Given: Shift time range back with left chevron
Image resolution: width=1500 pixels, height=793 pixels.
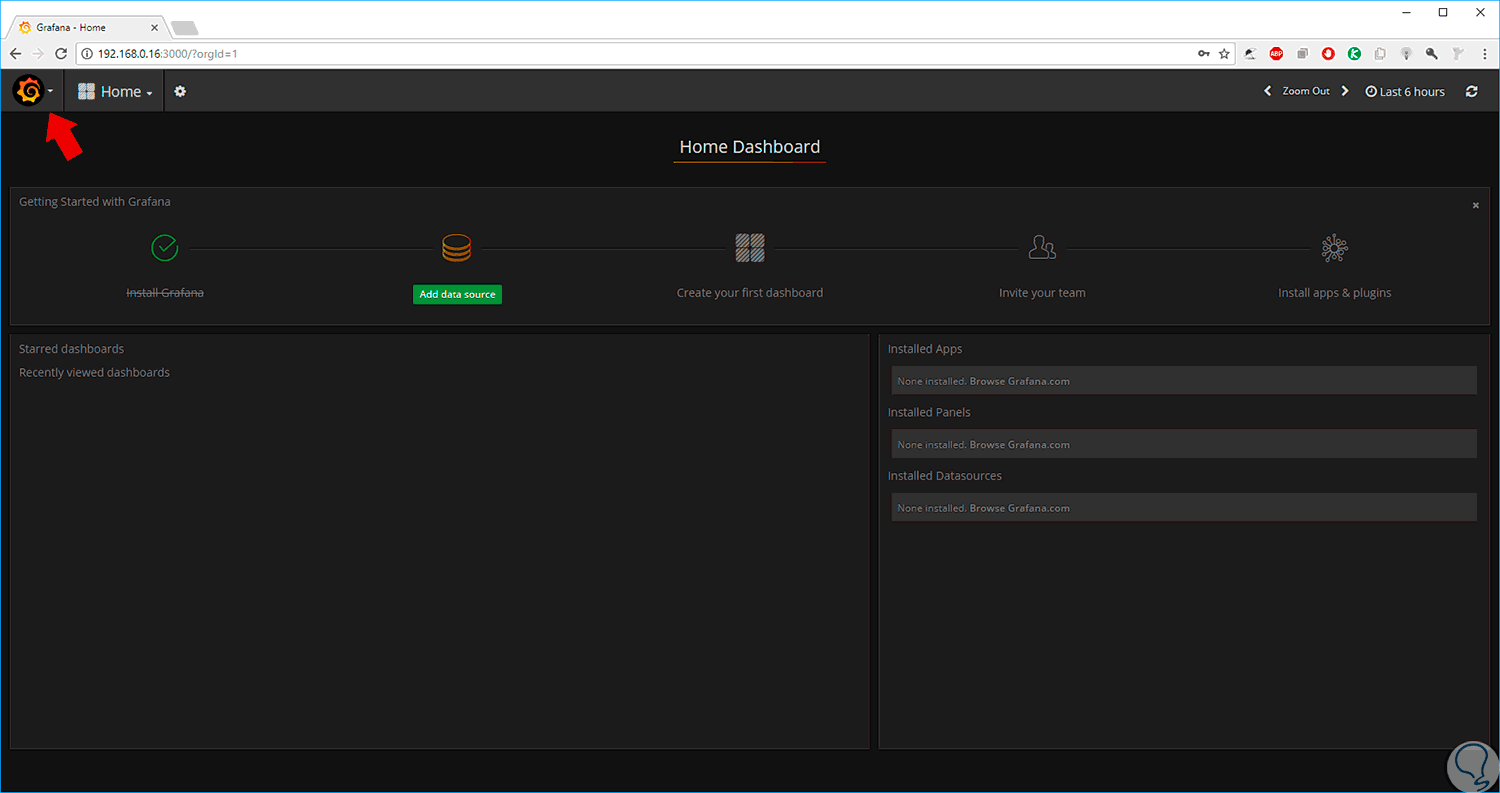Looking at the screenshot, I should pyautogui.click(x=1268, y=91).
